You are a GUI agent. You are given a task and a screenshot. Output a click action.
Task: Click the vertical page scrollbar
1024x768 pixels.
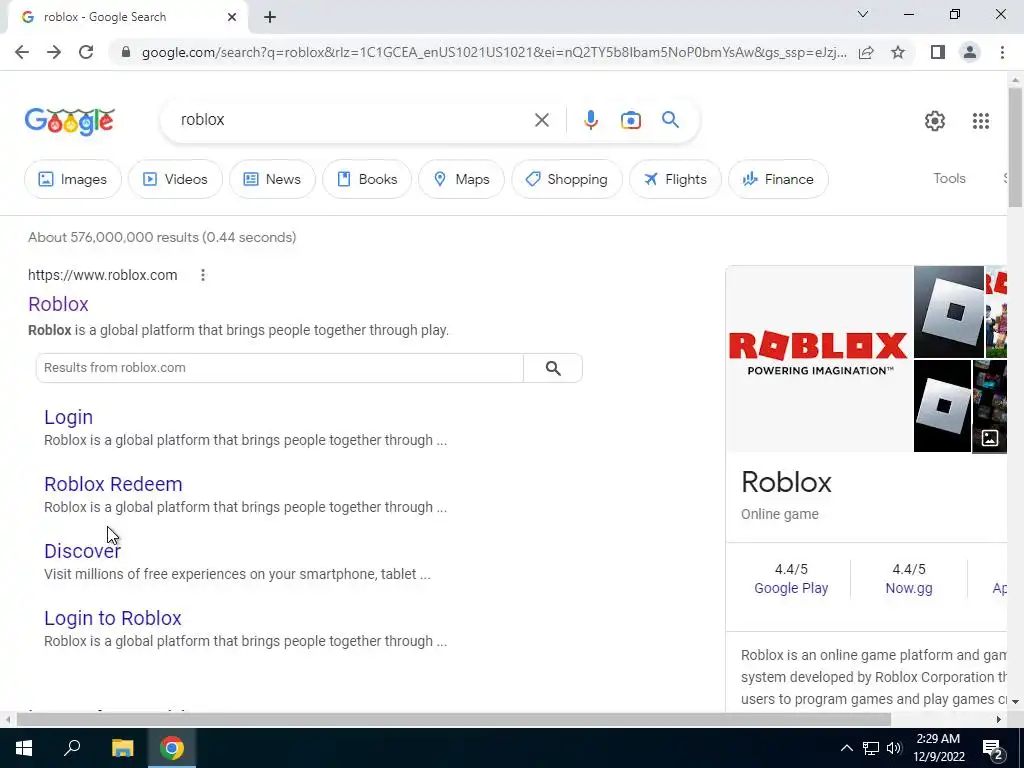point(1015,147)
